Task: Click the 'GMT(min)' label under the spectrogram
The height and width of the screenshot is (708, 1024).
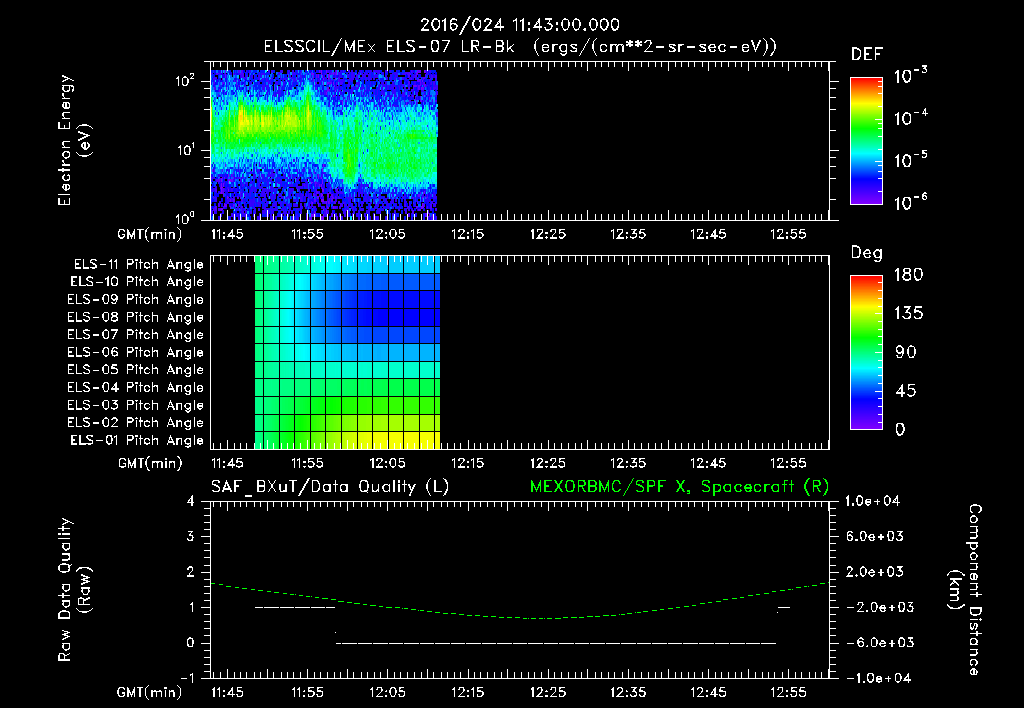Action: [x=150, y=234]
